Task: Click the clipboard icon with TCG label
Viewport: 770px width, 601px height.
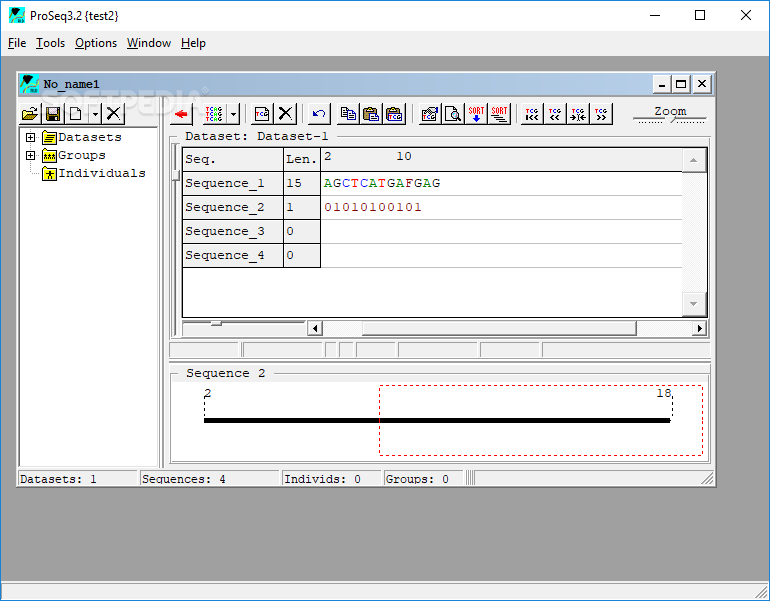Action: point(394,114)
